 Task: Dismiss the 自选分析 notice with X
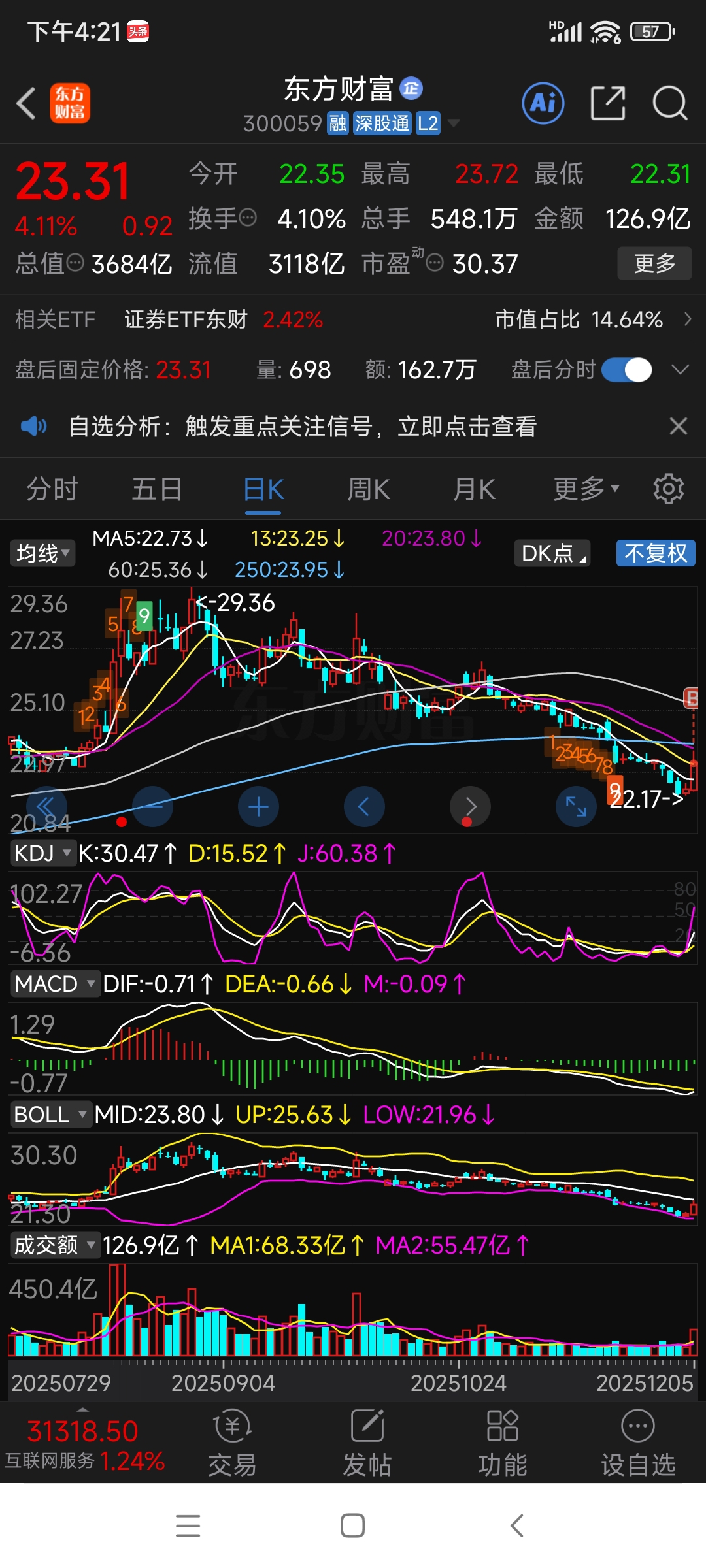[x=679, y=426]
